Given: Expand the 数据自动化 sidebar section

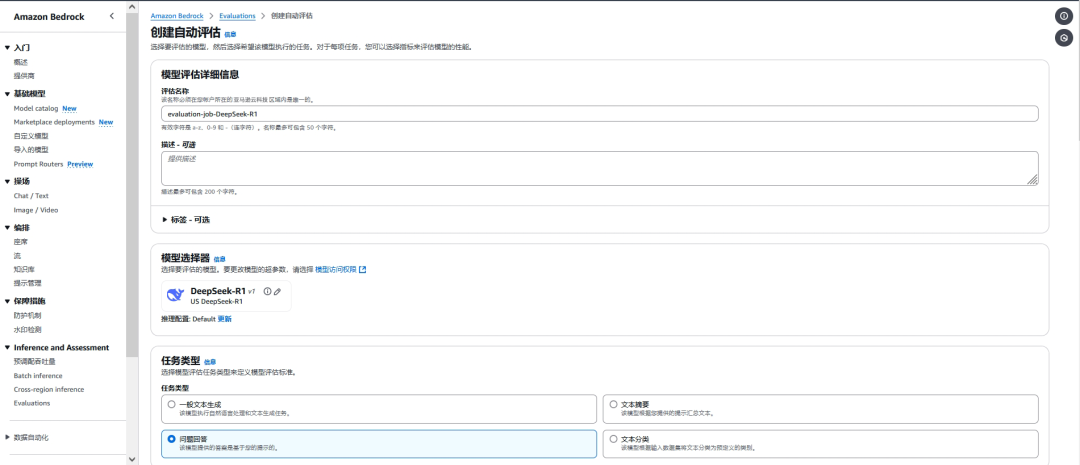Looking at the screenshot, I should click(x=8, y=437).
